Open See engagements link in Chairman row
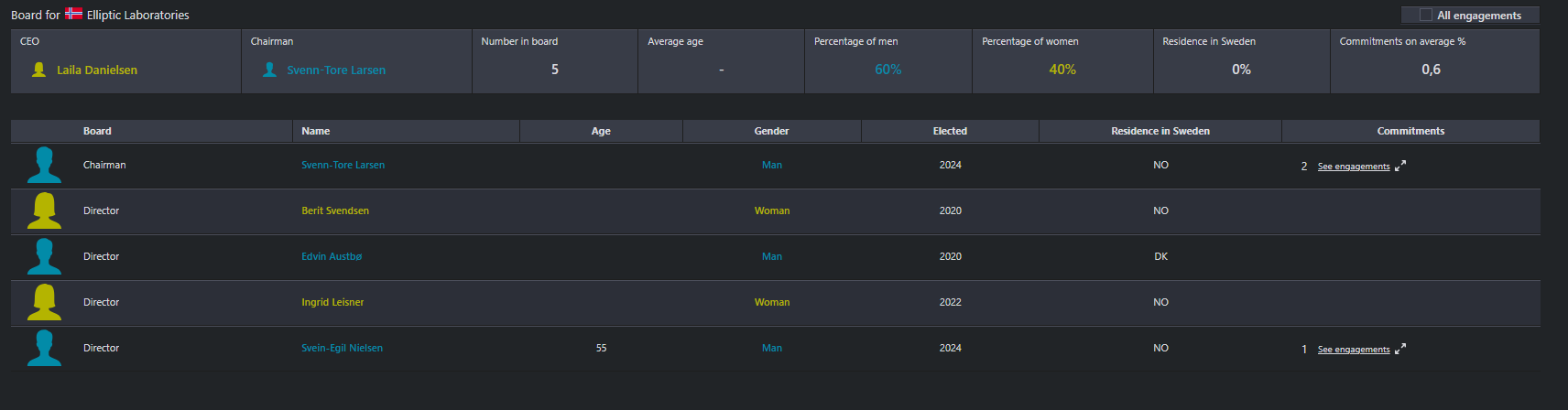Viewport: 1568px width, 410px height. coord(1353,167)
